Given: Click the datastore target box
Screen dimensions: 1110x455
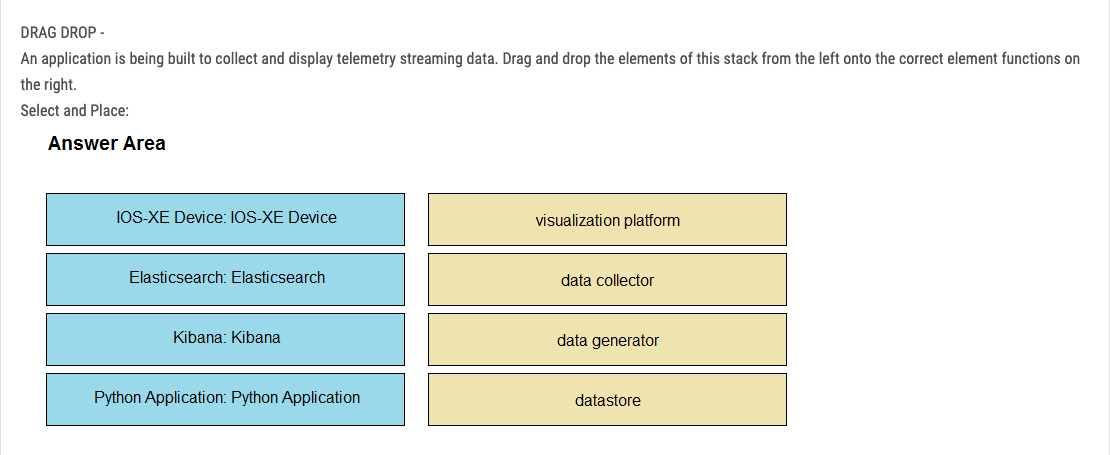Looking at the screenshot, I should (x=607, y=400).
